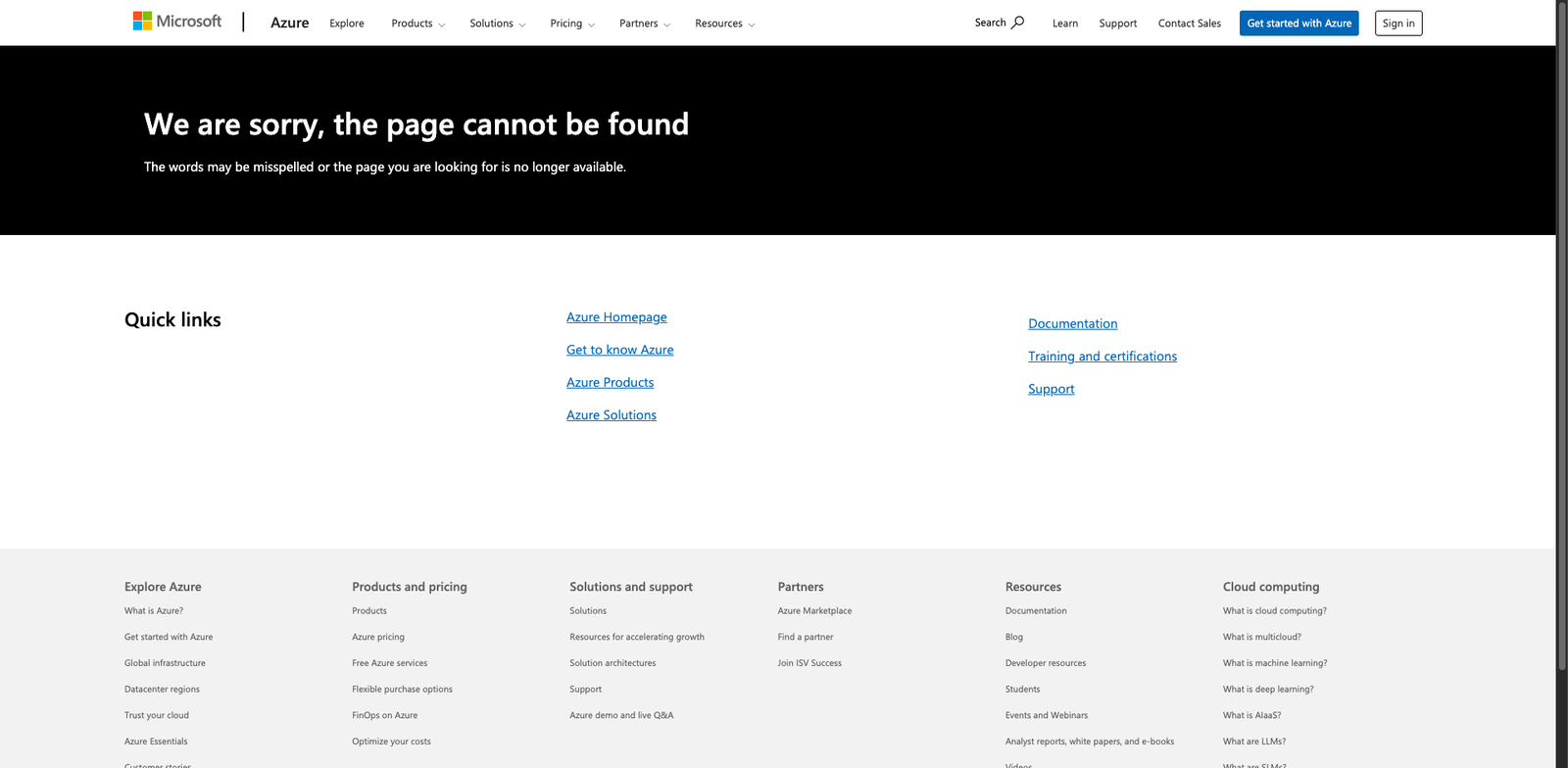Open What are LLMs? link
Image resolution: width=1568 pixels, height=768 pixels.
click(1254, 742)
